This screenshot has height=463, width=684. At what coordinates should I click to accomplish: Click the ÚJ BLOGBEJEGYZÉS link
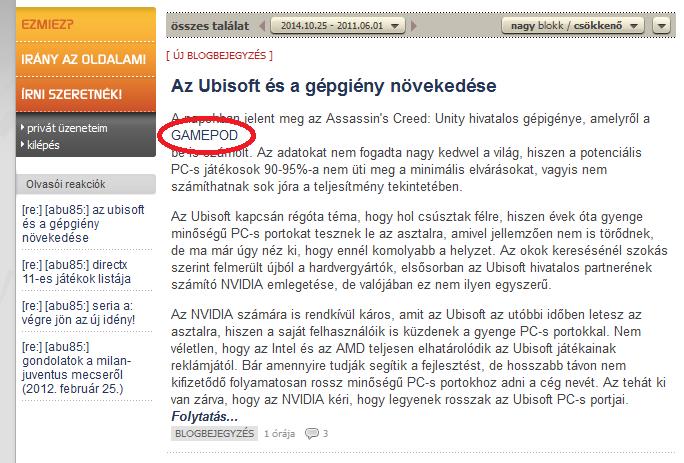point(219,55)
